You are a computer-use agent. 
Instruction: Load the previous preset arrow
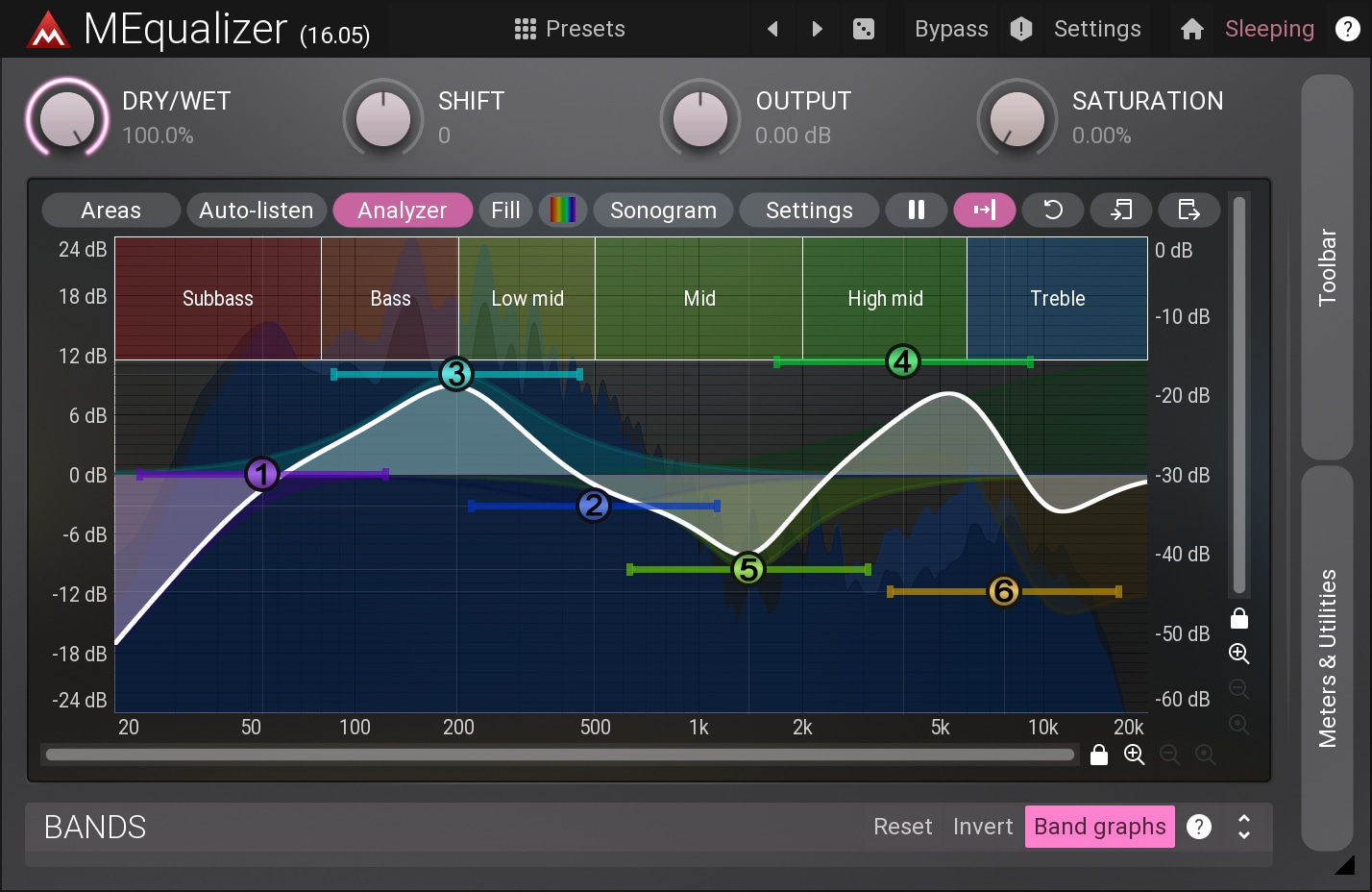click(772, 29)
